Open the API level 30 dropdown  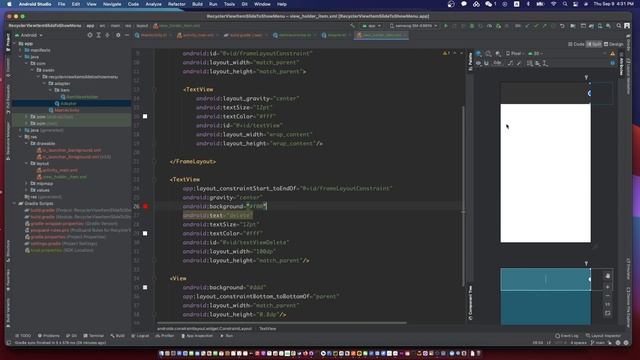pyautogui.click(x=536, y=53)
